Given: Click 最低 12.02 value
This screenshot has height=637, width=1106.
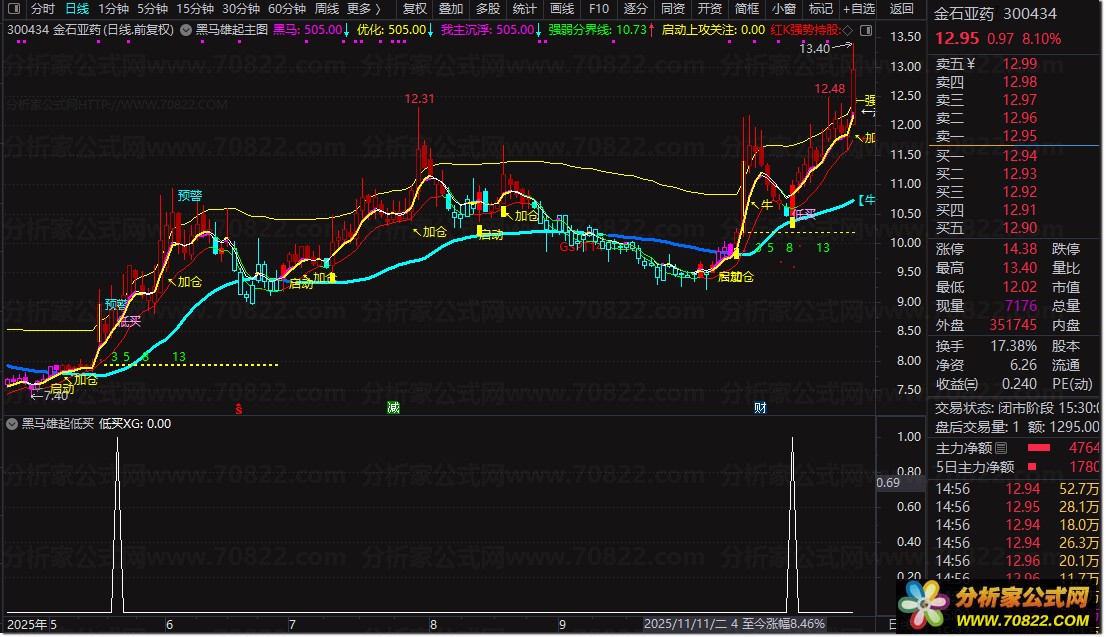Looking at the screenshot, I should tap(1019, 287).
